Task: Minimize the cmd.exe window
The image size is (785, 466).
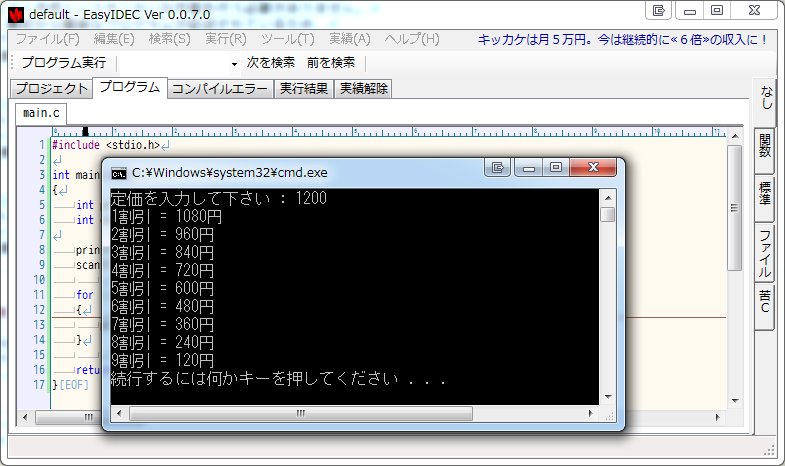Action: coord(529,167)
